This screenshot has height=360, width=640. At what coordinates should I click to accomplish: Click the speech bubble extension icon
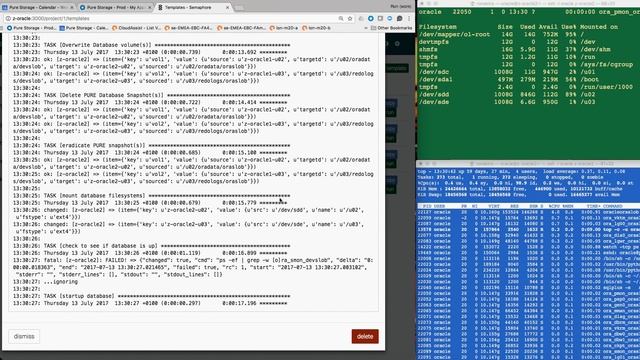click(400, 18)
